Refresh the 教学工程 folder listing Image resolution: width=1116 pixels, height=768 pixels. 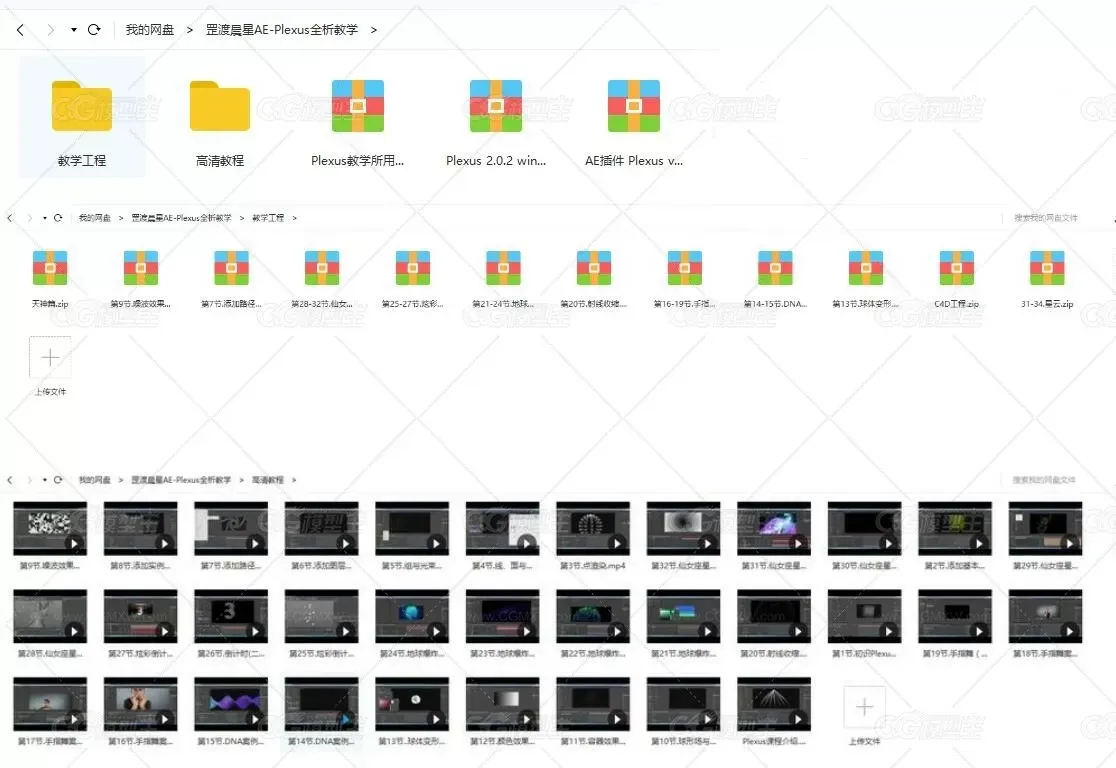point(58,218)
